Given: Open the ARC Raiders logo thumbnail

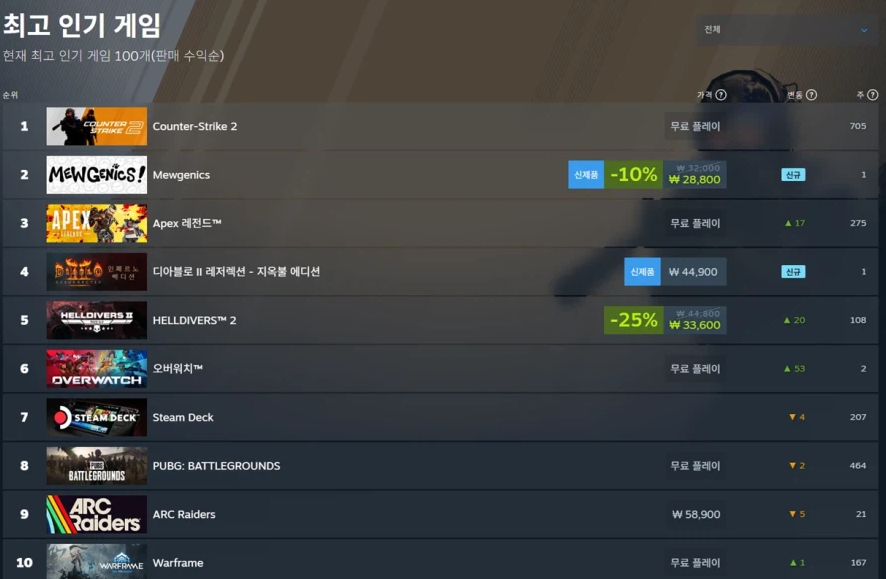Looking at the screenshot, I should 97,515.
